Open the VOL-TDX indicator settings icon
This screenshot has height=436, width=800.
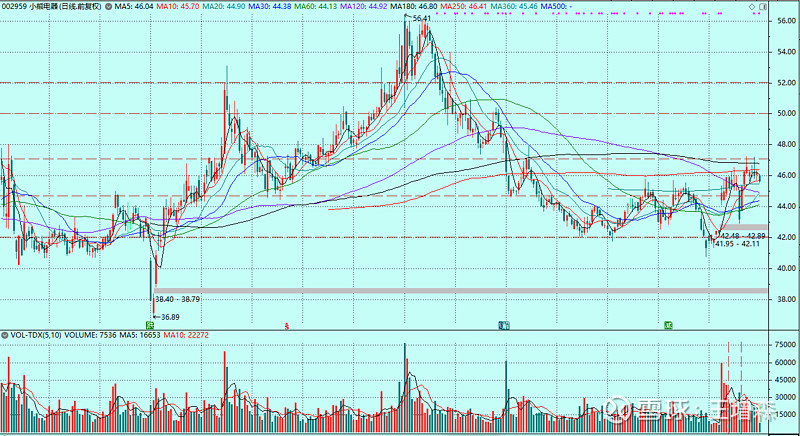tap(5, 335)
